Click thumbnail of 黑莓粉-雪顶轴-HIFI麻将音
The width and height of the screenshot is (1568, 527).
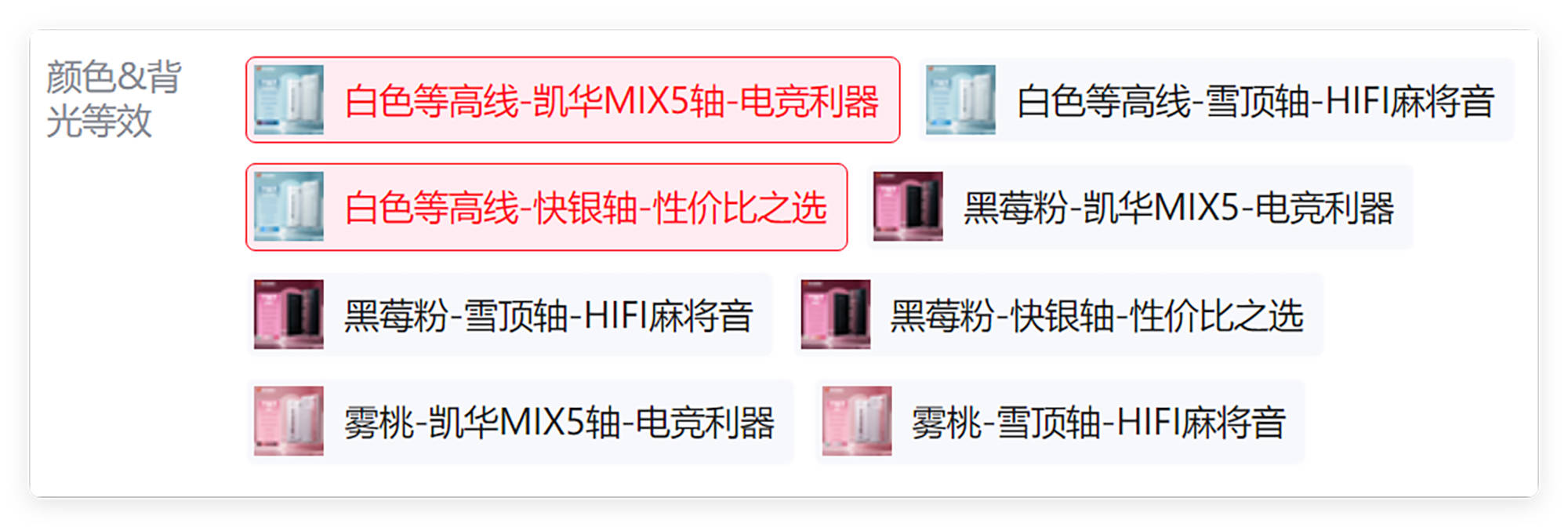pos(289,314)
